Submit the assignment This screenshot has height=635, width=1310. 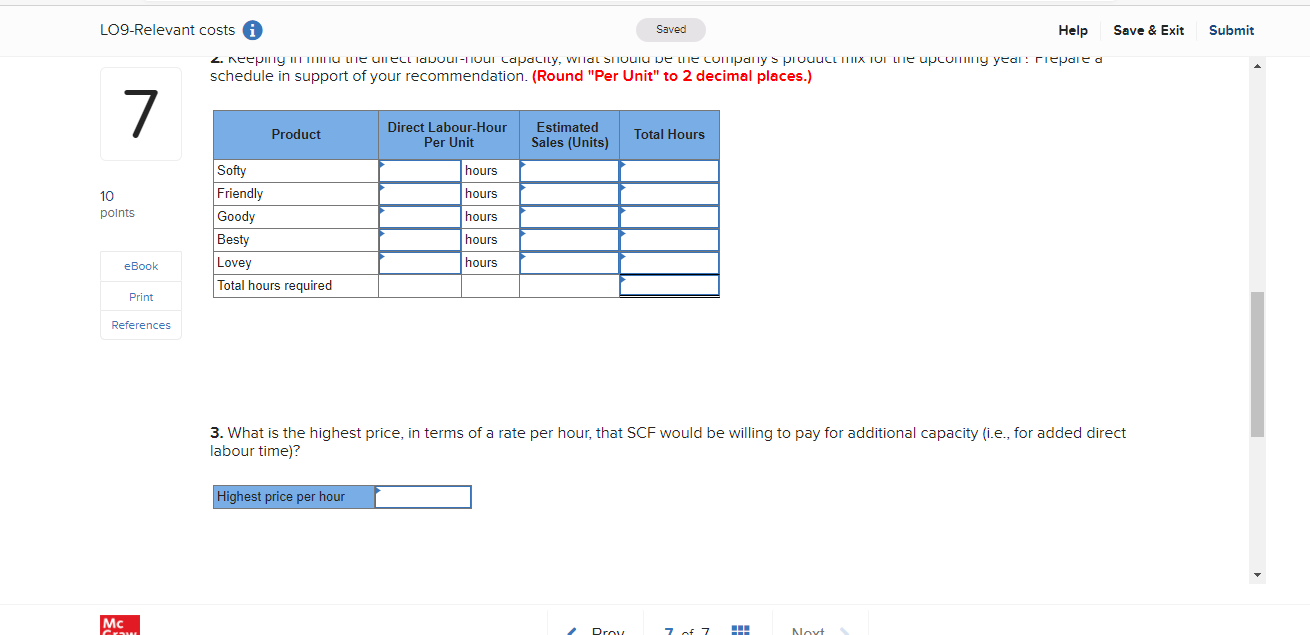1231,30
